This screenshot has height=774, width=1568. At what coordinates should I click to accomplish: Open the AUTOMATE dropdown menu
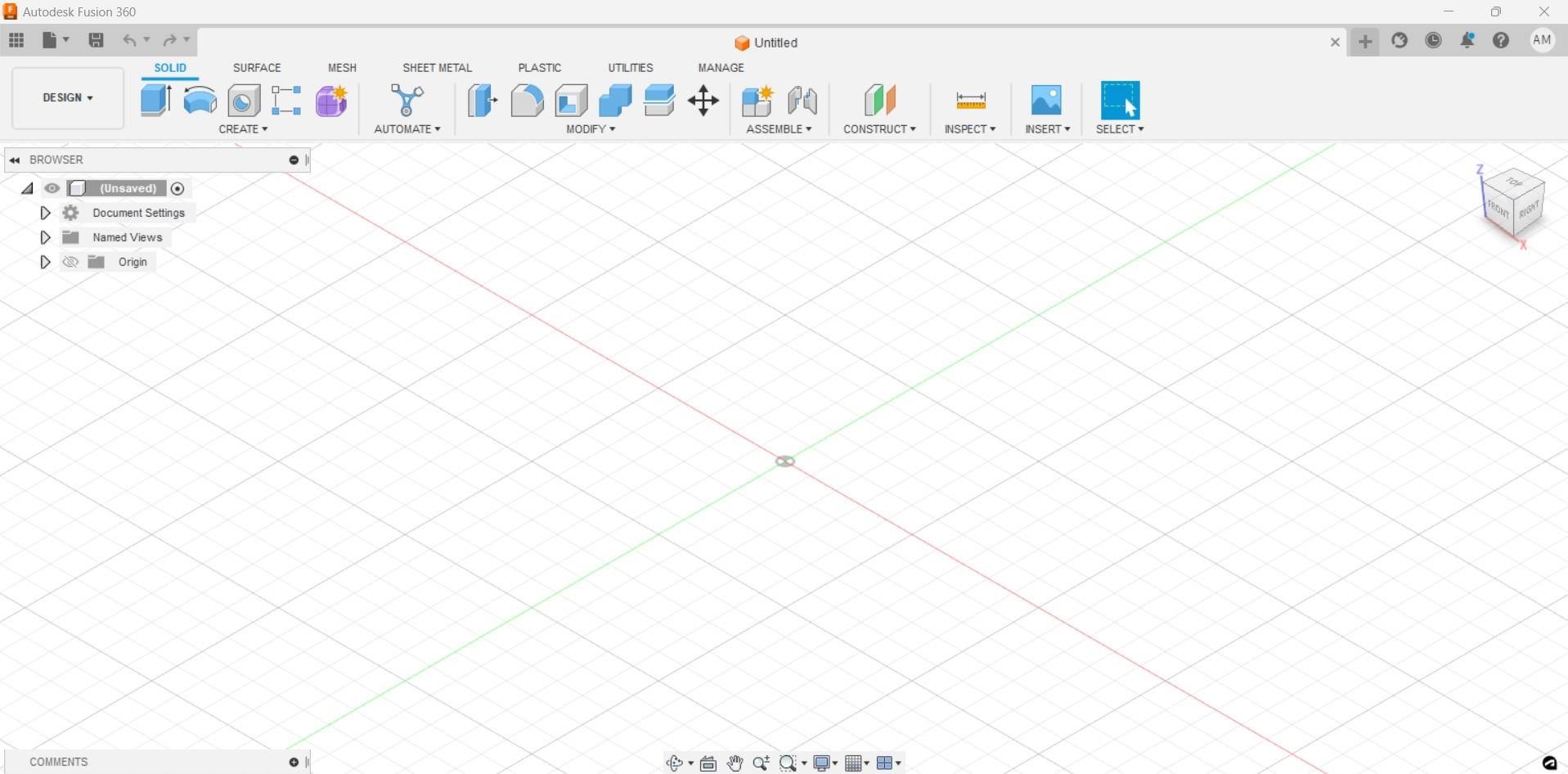pos(407,129)
